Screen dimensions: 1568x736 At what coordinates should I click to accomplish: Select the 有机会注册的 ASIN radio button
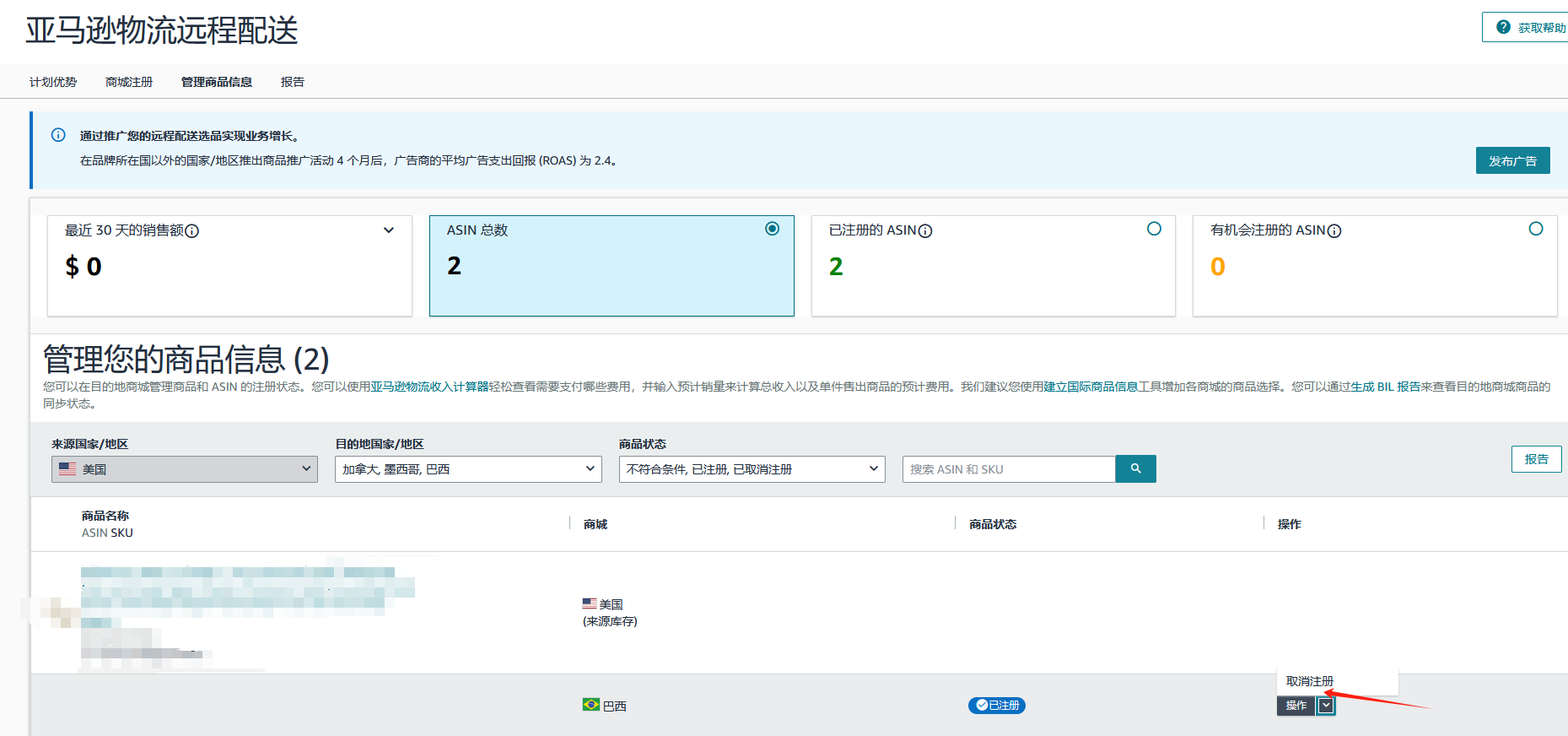click(x=1536, y=229)
